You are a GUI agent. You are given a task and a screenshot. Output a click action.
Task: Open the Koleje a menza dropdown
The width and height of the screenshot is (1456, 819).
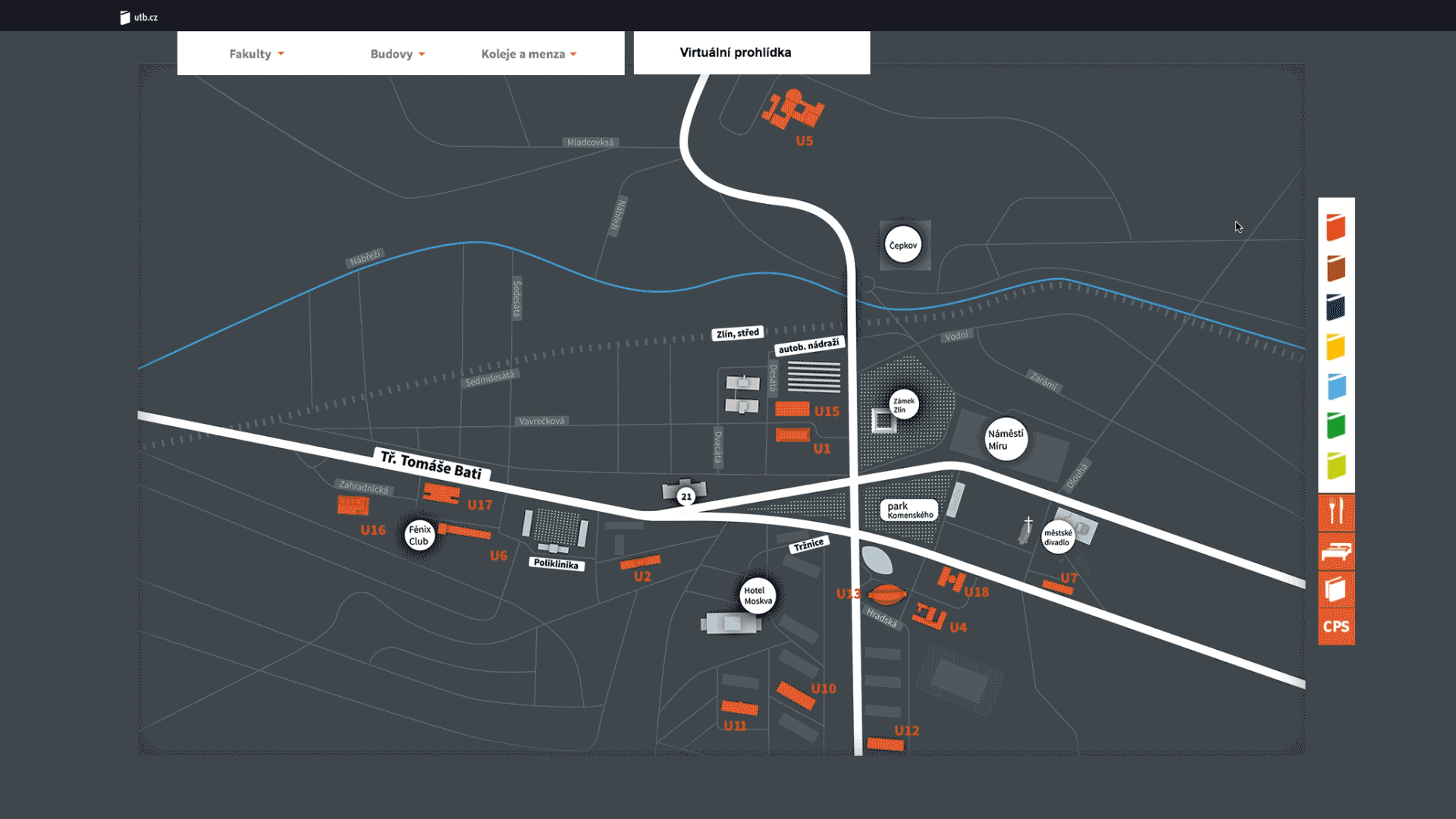coord(529,54)
